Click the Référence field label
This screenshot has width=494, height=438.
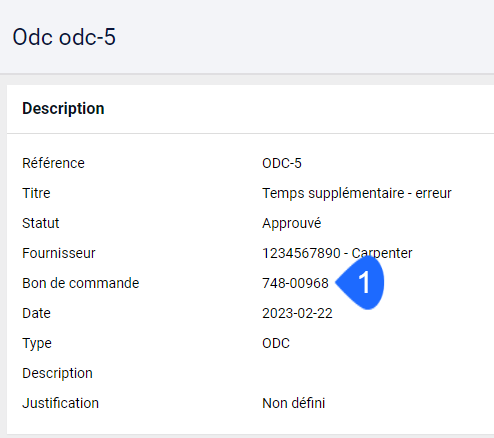click(x=53, y=163)
